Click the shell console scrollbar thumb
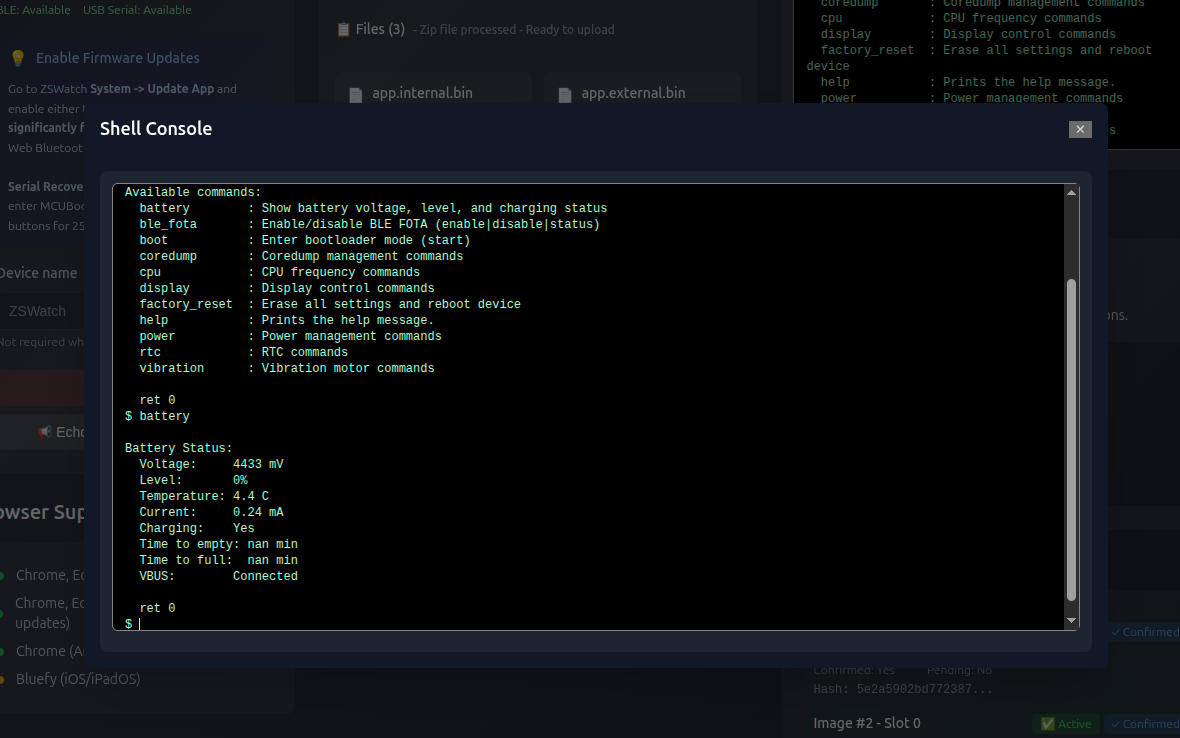The width and height of the screenshot is (1180, 738). click(1072, 440)
